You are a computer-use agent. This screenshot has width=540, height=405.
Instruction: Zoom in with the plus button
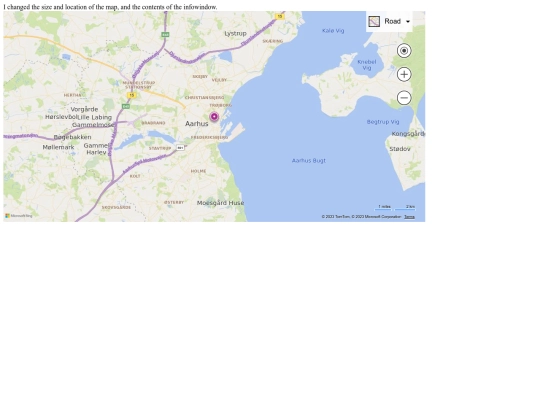[x=404, y=74]
